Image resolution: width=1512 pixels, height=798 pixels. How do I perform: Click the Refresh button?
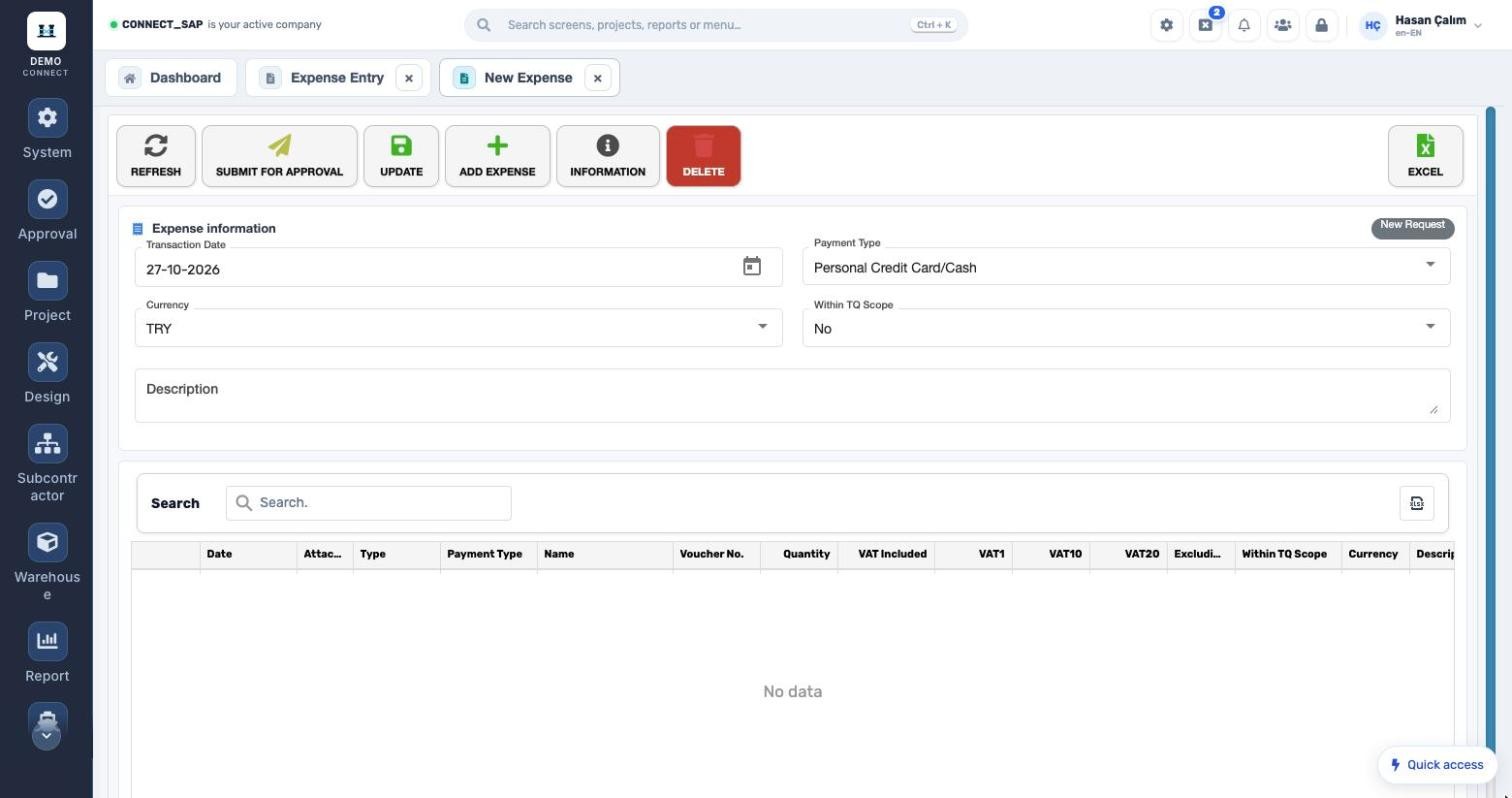tap(156, 156)
